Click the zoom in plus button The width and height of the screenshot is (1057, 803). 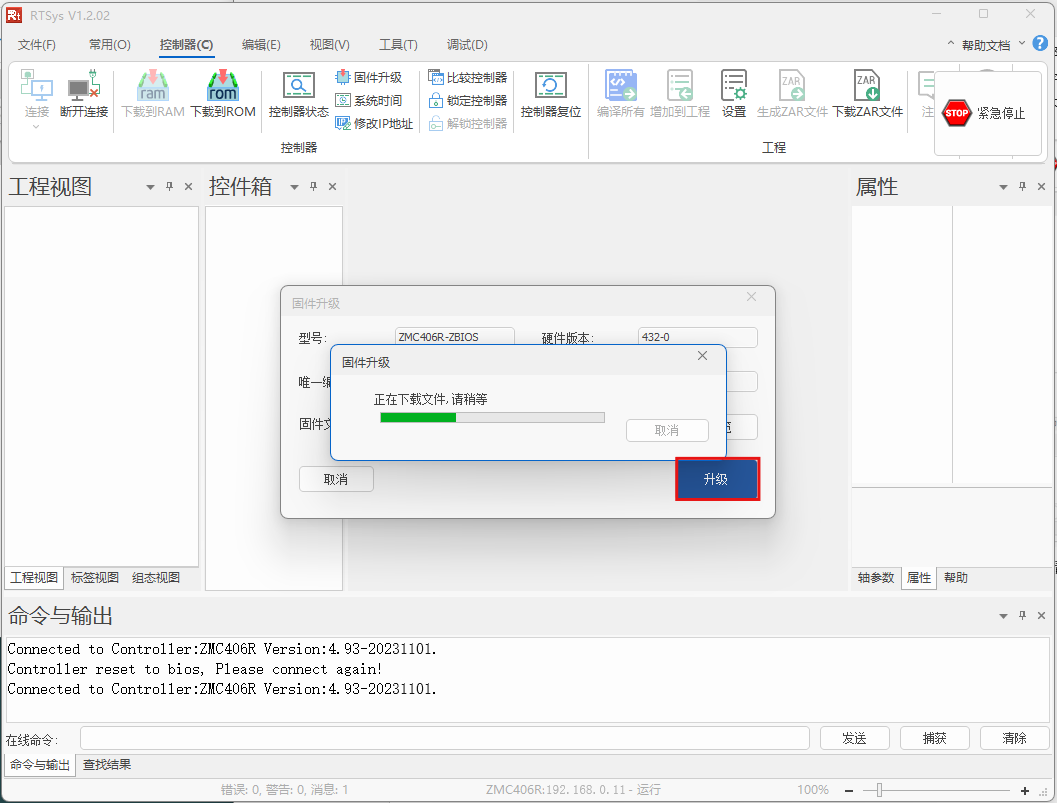tap(1025, 790)
